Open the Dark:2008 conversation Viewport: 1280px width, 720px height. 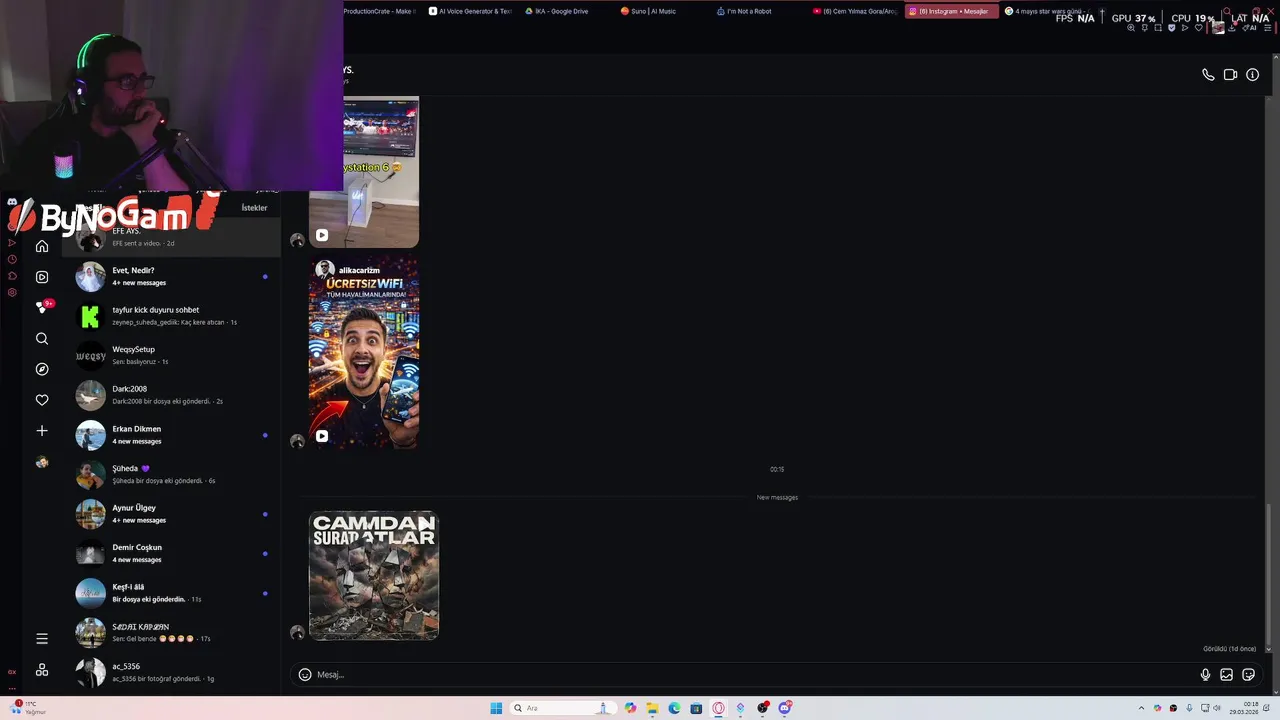pyautogui.click(x=171, y=395)
